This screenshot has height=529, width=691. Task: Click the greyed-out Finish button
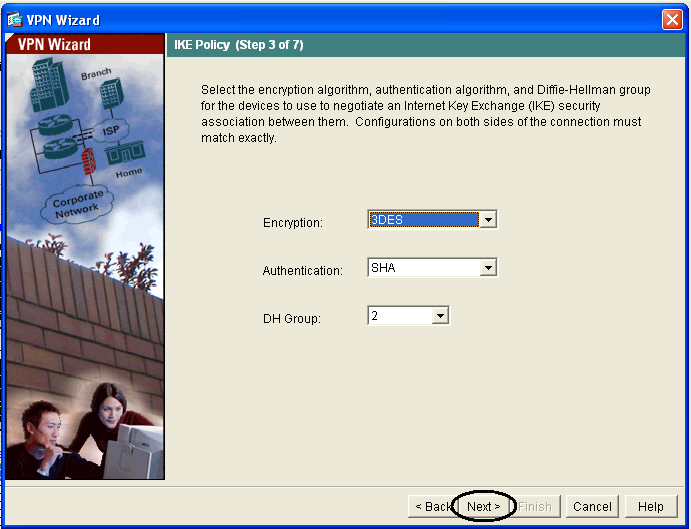point(535,507)
